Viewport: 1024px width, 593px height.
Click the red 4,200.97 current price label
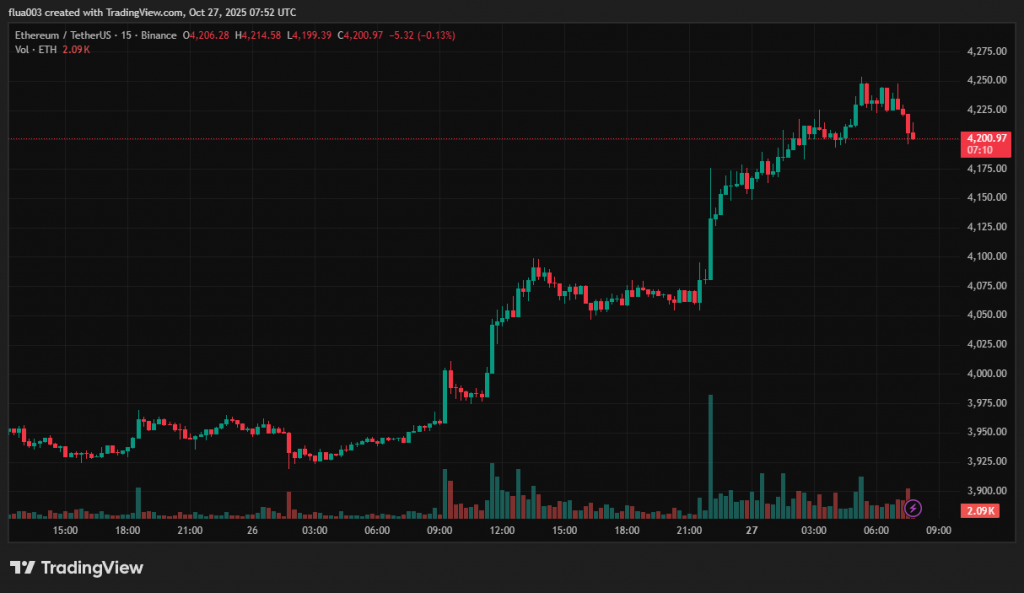click(x=986, y=138)
